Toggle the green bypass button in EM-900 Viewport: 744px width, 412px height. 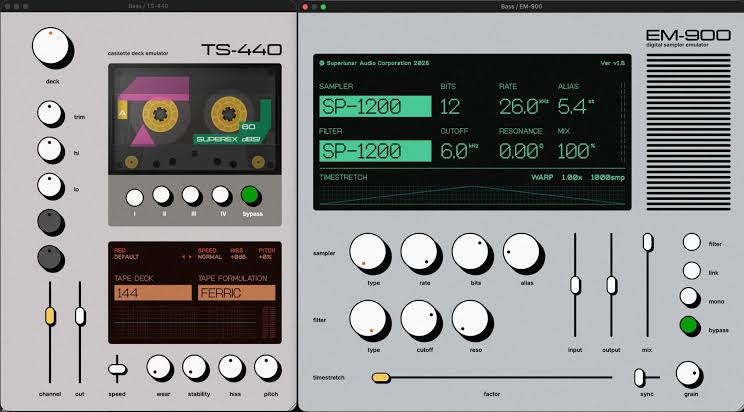tap(688, 325)
